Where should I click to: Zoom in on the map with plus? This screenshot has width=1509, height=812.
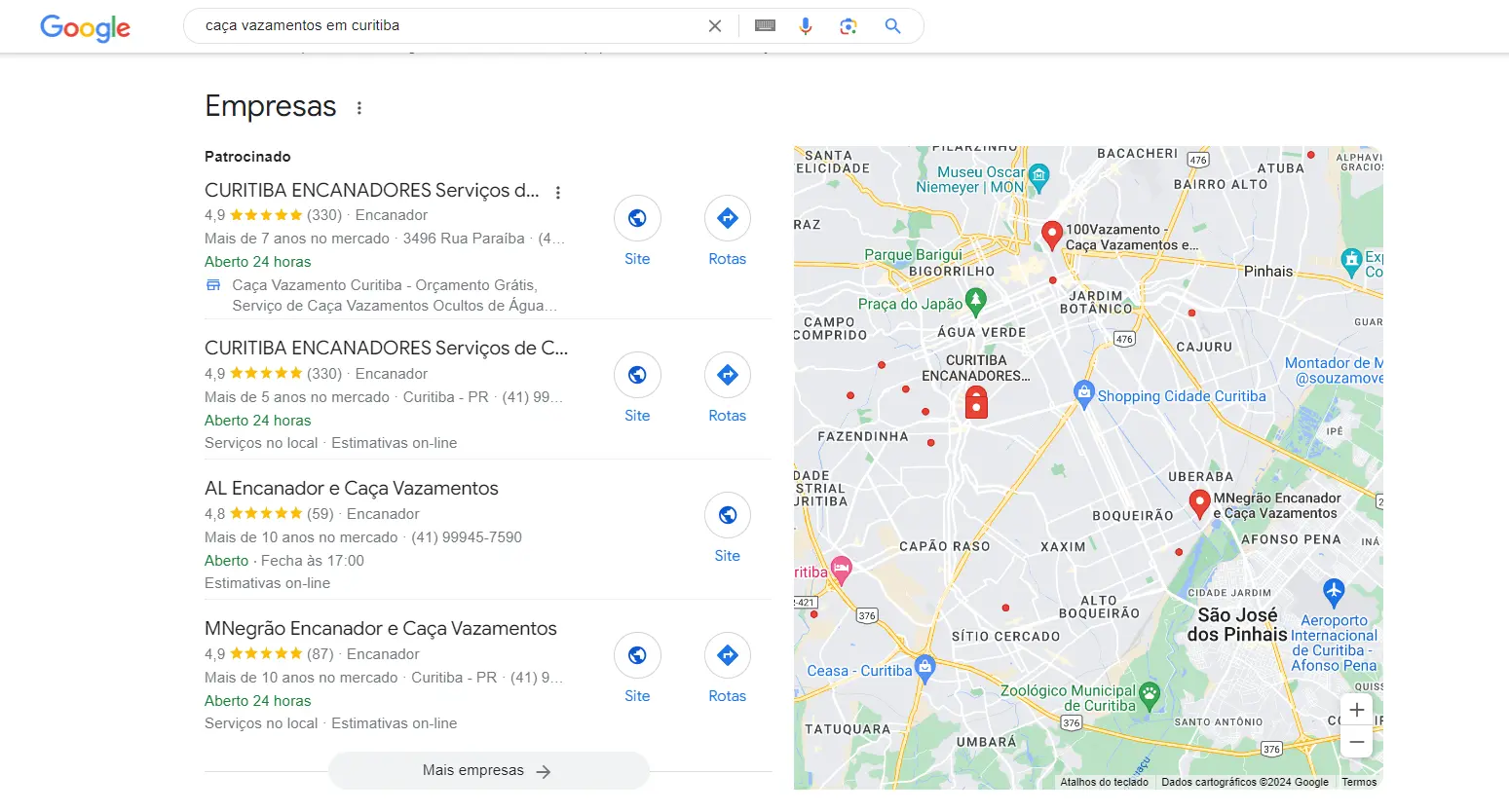(x=1357, y=710)
